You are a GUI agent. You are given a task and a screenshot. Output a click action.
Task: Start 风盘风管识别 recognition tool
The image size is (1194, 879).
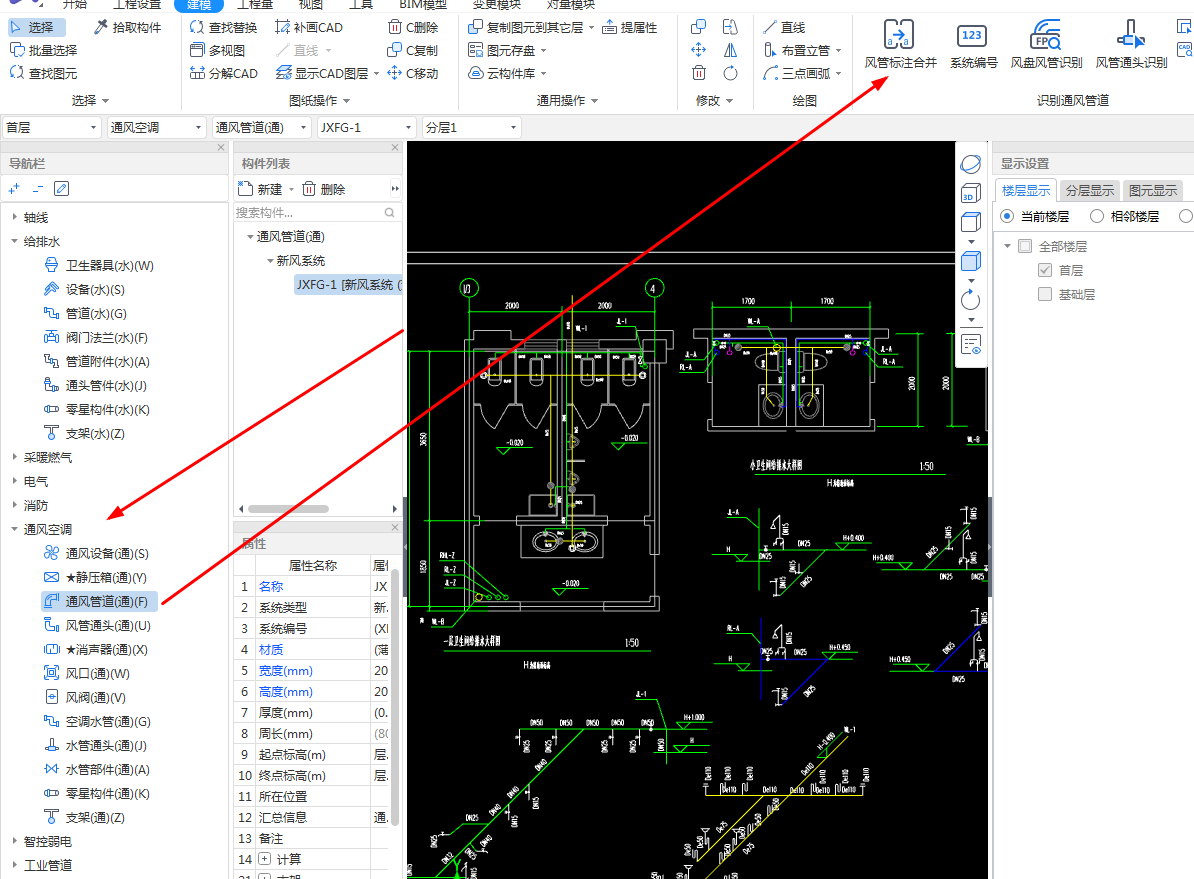[x=1046, y=44]
